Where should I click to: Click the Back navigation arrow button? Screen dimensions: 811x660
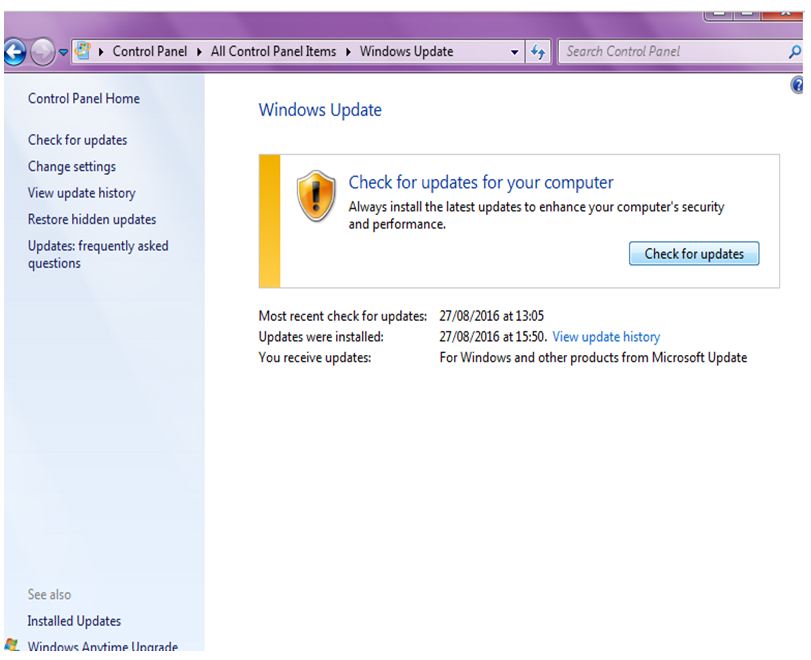pyautogui.click(x=14, y=53)
